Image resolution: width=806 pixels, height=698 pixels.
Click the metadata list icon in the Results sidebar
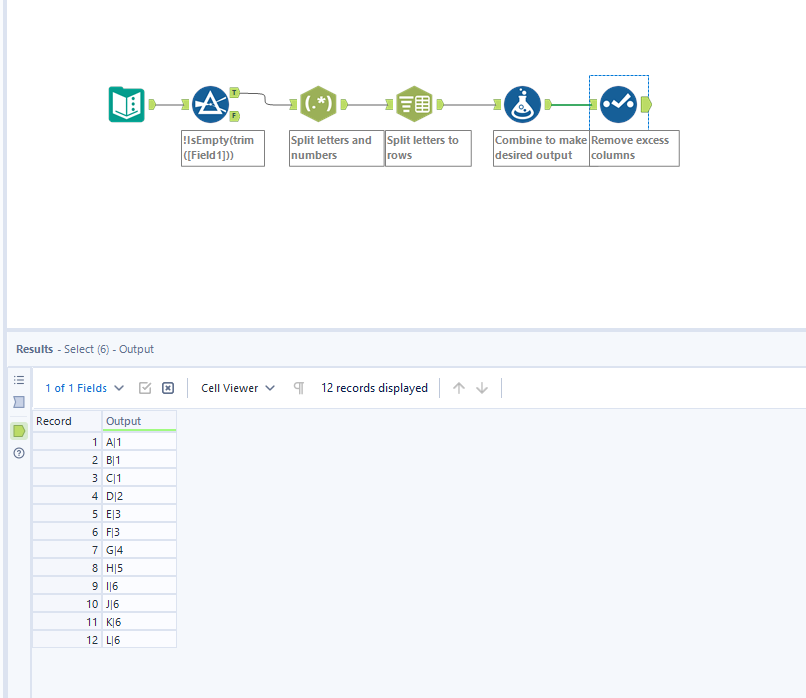(x=19, y=379)
